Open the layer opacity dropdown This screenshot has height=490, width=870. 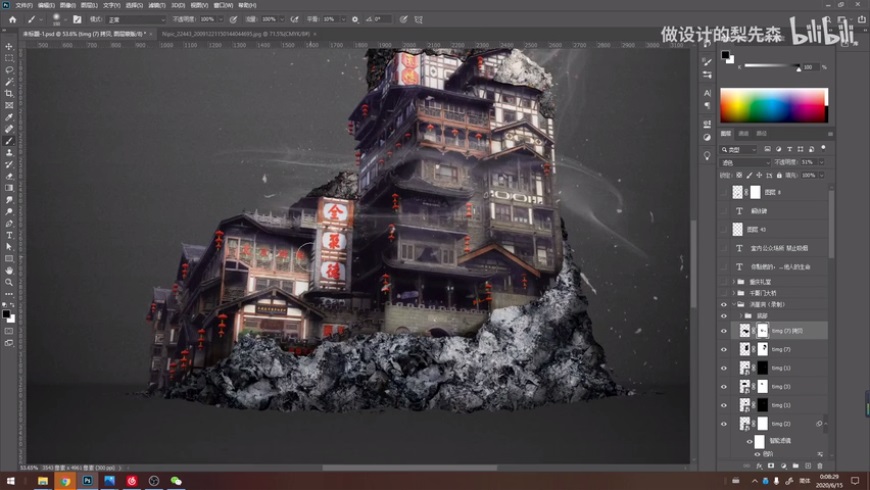(821, 163)
